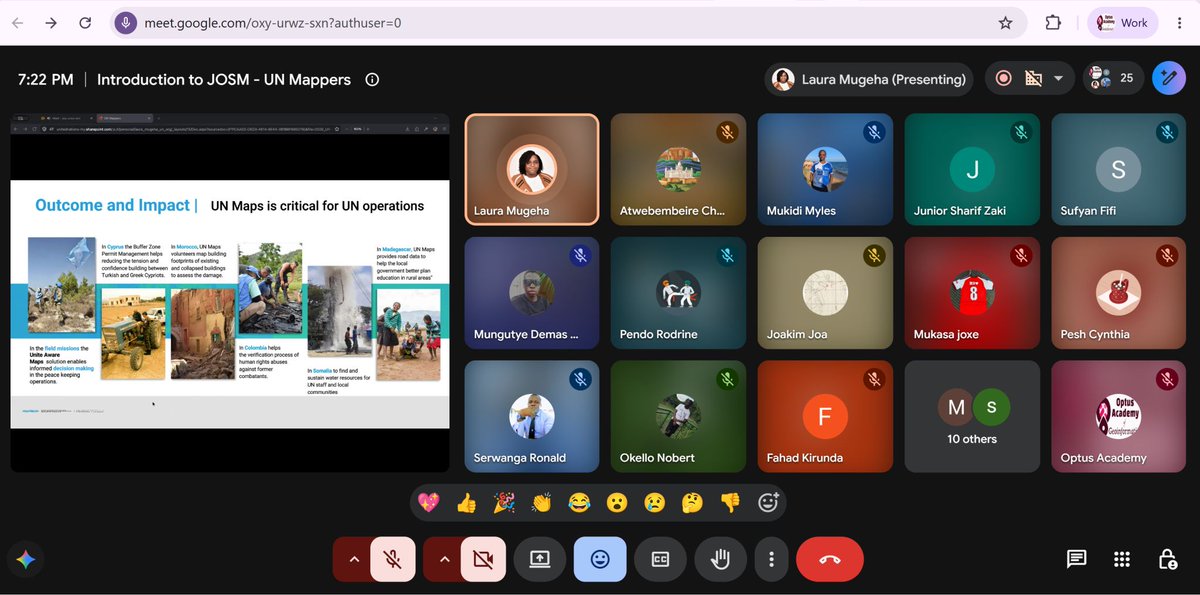Select Junior Sharif Zaki participant tile
The image size is (1200, 595).
[972, 169]
